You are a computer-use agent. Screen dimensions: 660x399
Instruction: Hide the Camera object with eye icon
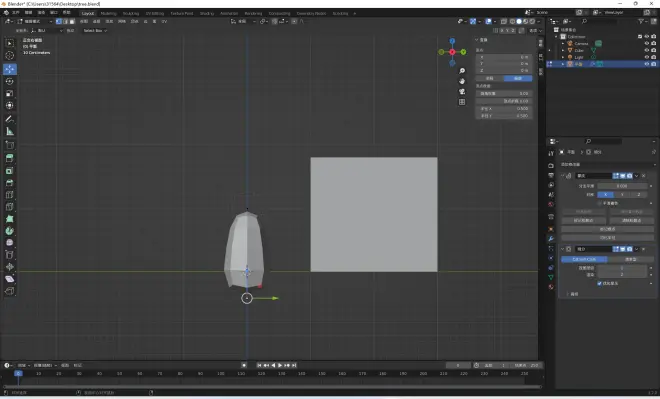(647, 43)
